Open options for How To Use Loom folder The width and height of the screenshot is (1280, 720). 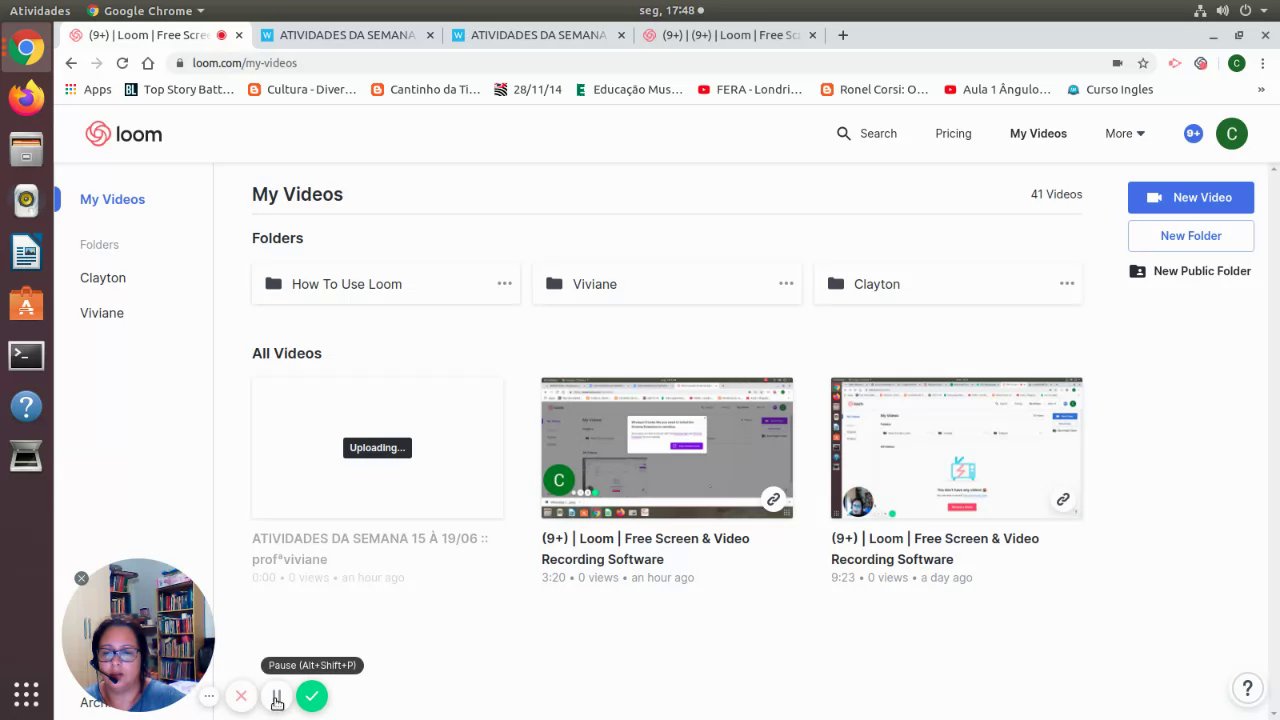pyautogui.click(x=504, y=284)
